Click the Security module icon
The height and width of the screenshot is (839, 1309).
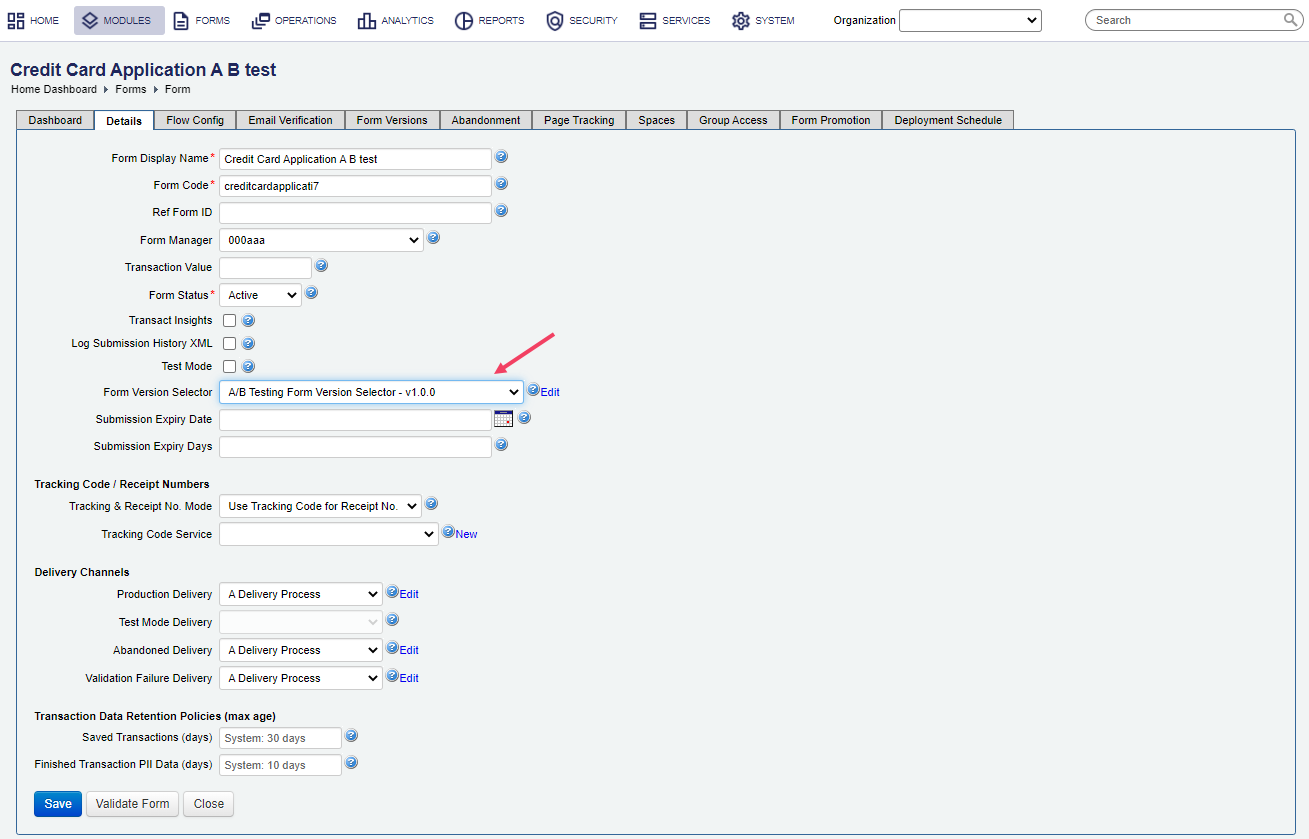point(555,19)
